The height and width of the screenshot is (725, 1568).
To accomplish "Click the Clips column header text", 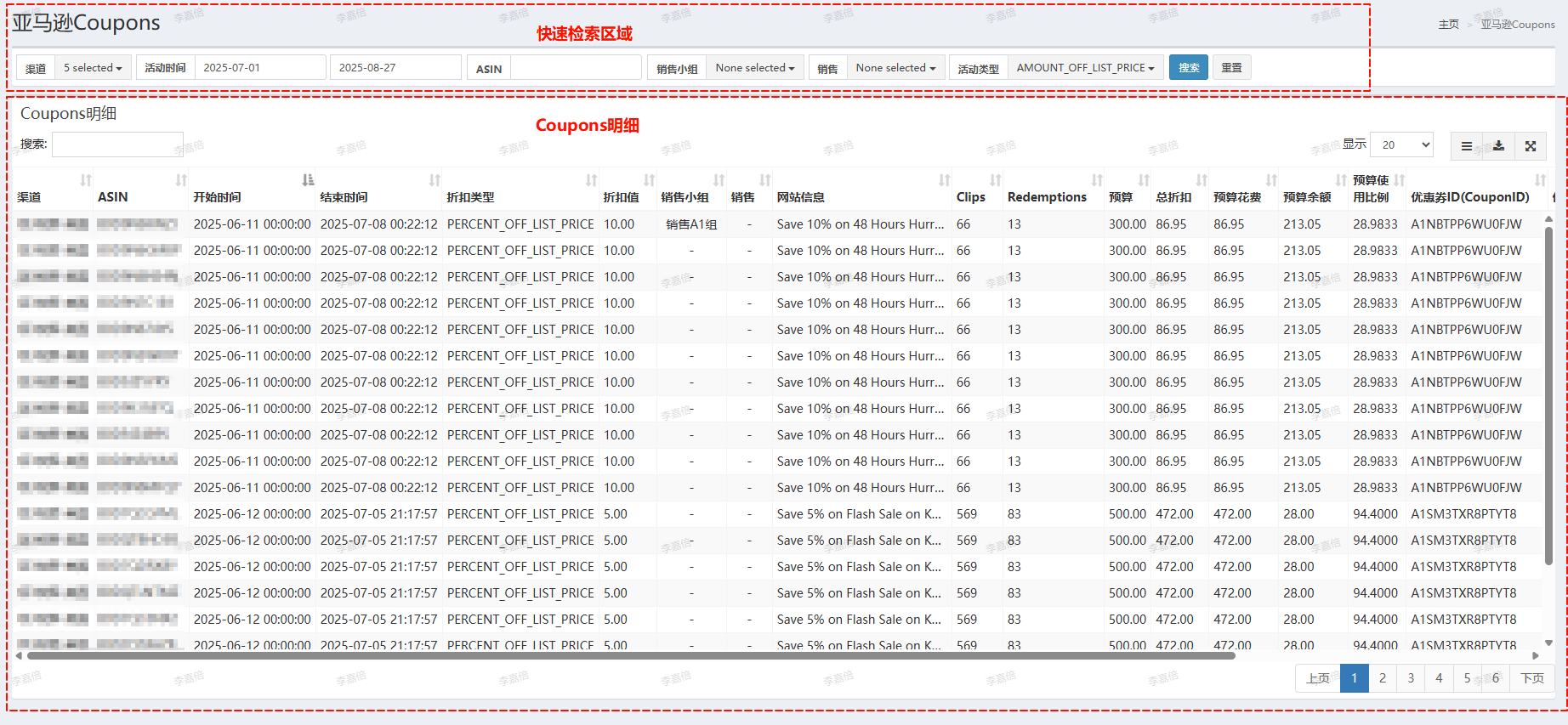I will coord(970,197).
